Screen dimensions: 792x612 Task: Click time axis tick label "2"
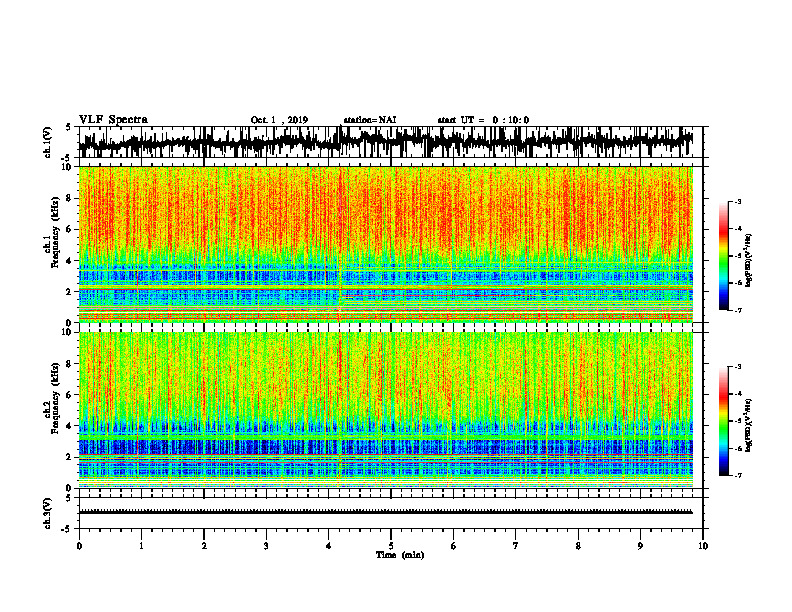coord(204,546)
